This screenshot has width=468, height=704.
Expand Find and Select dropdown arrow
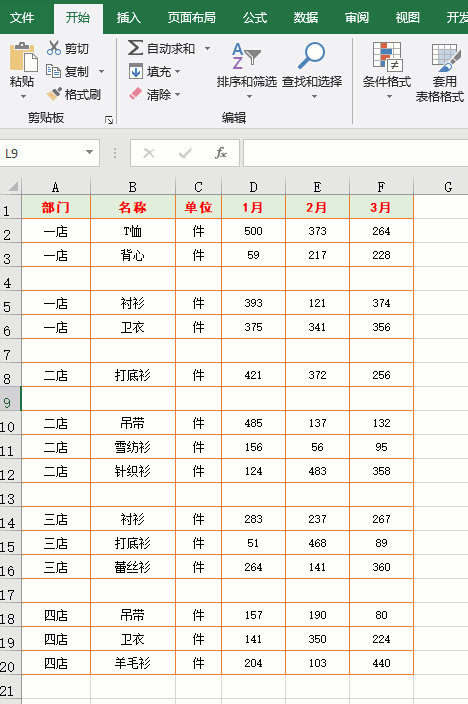[314, 97]
